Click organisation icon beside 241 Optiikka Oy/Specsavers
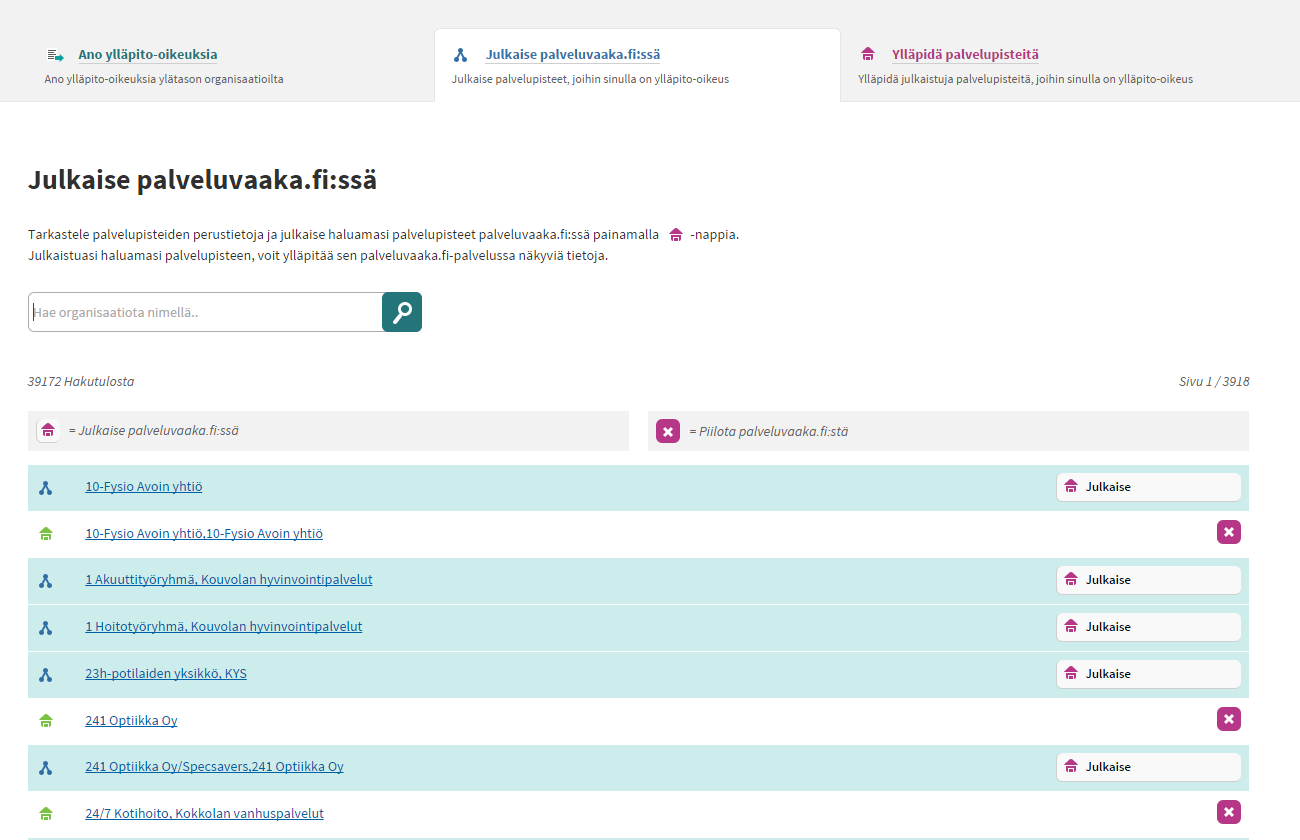1300x840 pixels. (45, 768)
